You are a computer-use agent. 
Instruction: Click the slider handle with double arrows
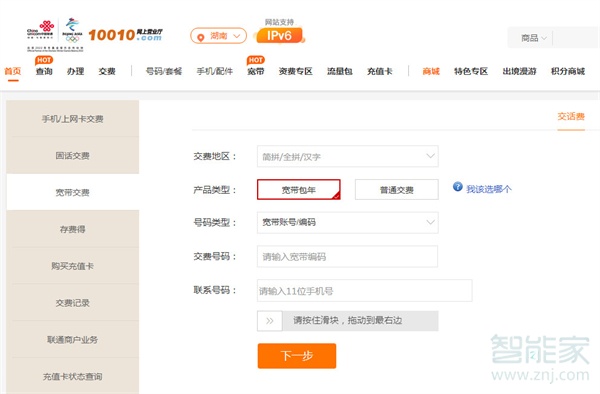tap(270, 321)
